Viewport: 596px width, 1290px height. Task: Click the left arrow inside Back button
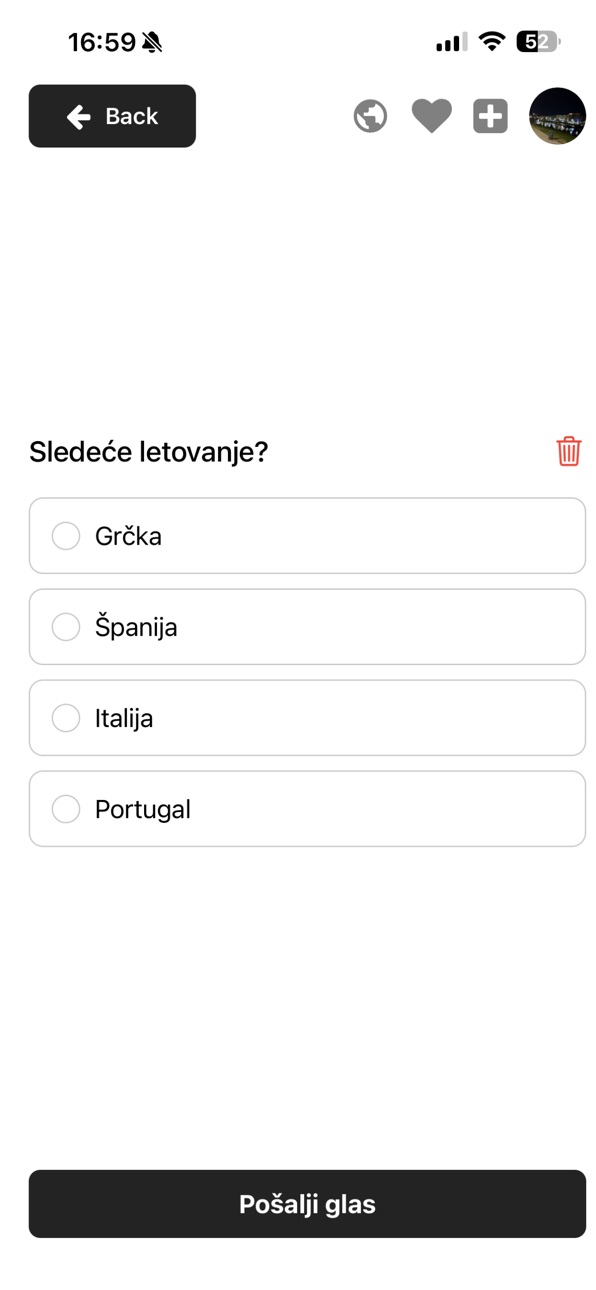(x=79, y=117)
